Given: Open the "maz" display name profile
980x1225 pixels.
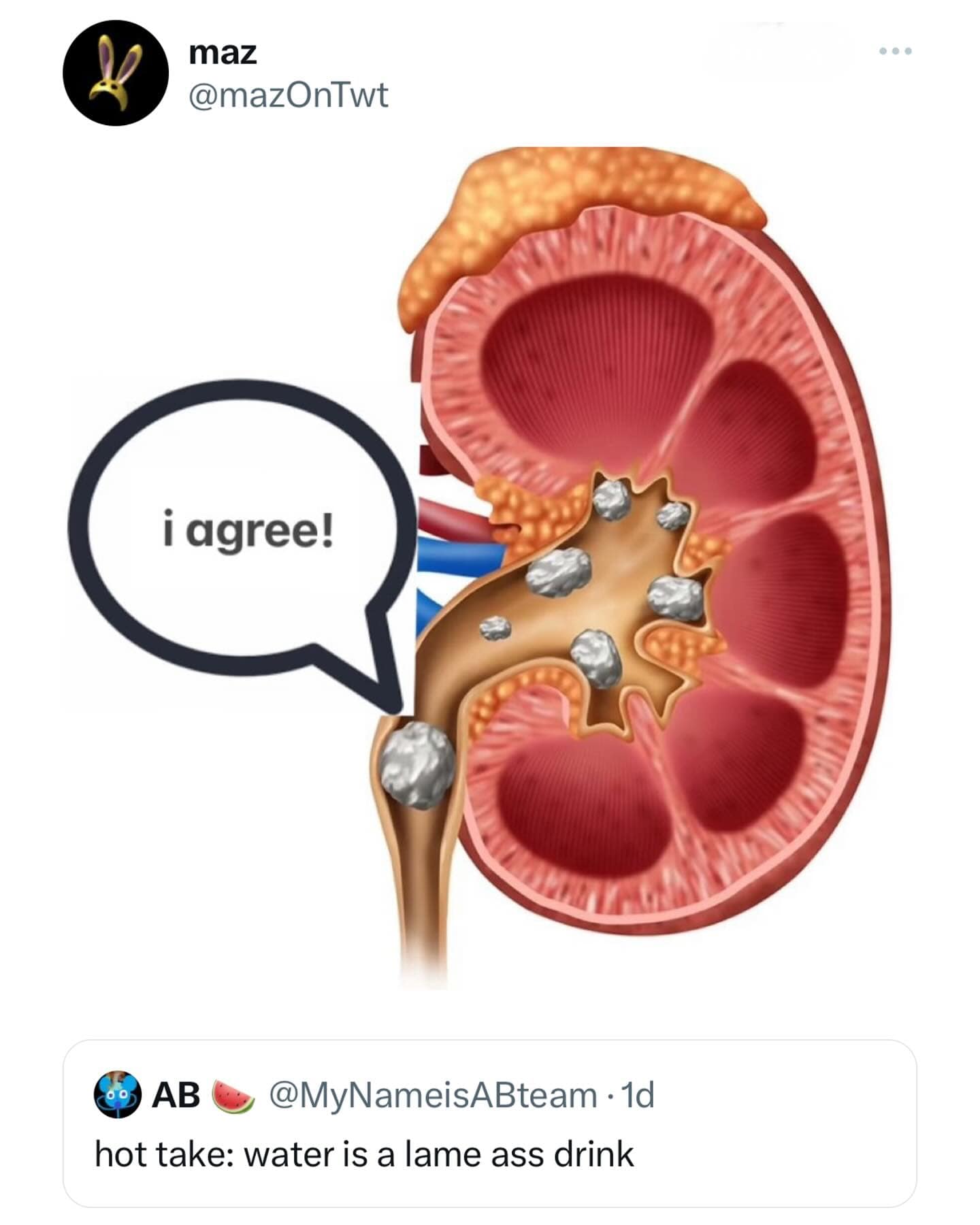Looking at the screenshot, I should (223, 52).
